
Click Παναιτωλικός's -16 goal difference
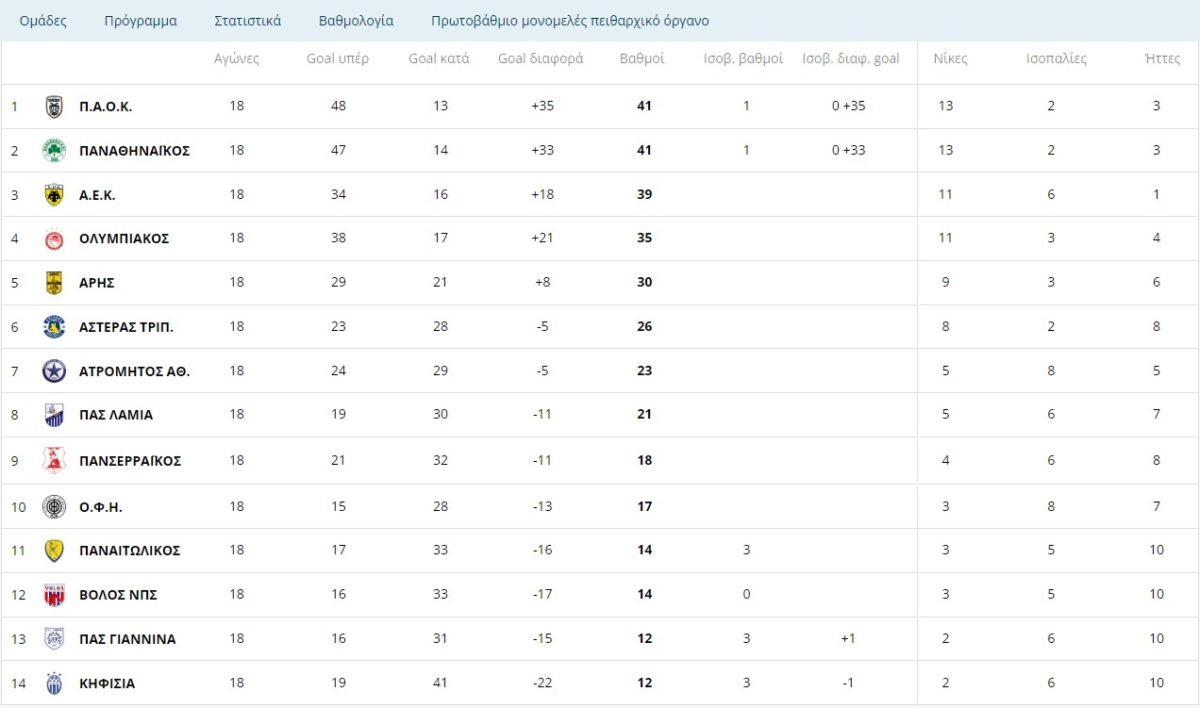[x=542, y=550]
